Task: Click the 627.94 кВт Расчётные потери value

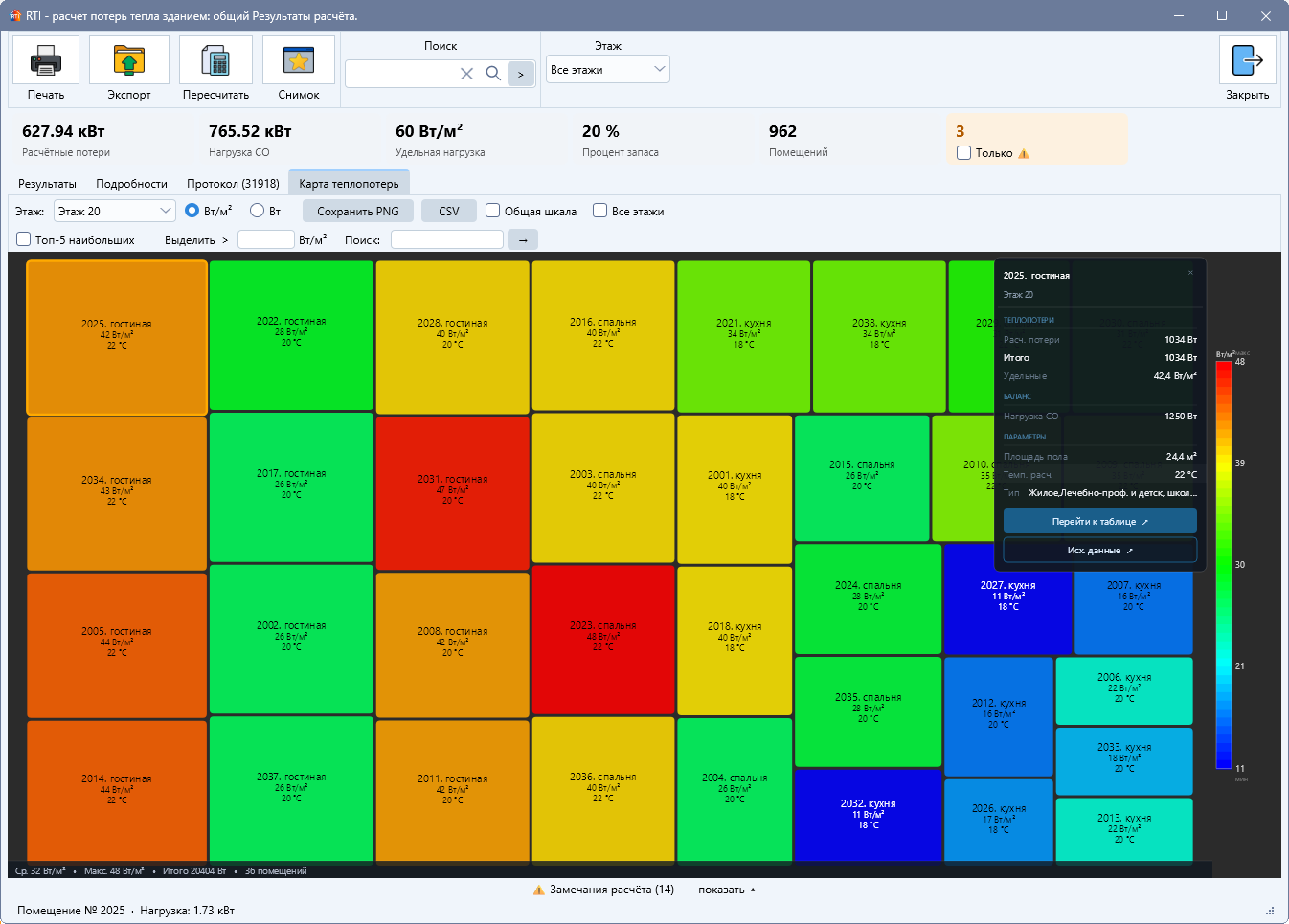Action: pyautogui.click(x=63, y=131)
